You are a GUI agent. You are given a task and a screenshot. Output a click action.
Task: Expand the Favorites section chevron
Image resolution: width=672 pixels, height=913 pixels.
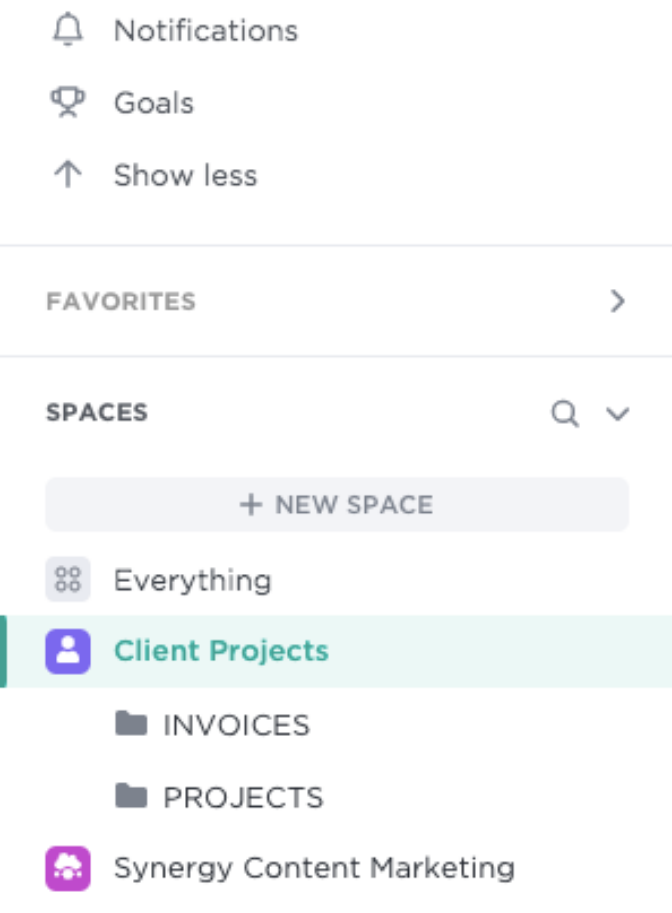(618, 301)
